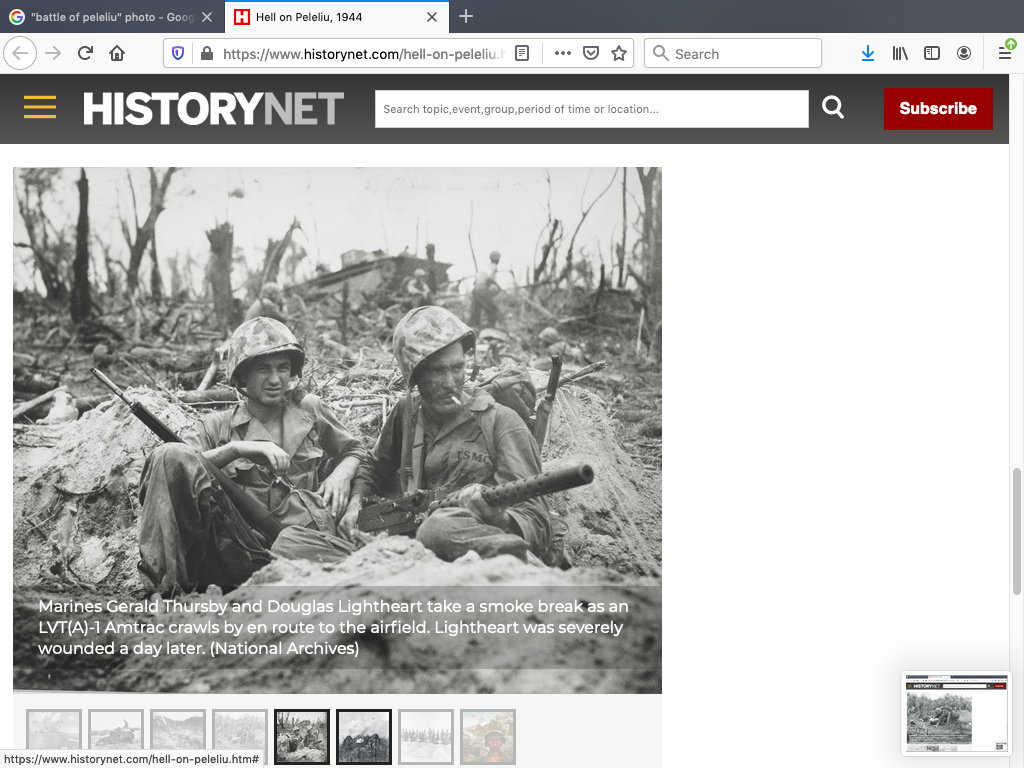Click the HistoryNet logo link
Viewport: 1024px width, 768px height.
(x=213, y=108)
